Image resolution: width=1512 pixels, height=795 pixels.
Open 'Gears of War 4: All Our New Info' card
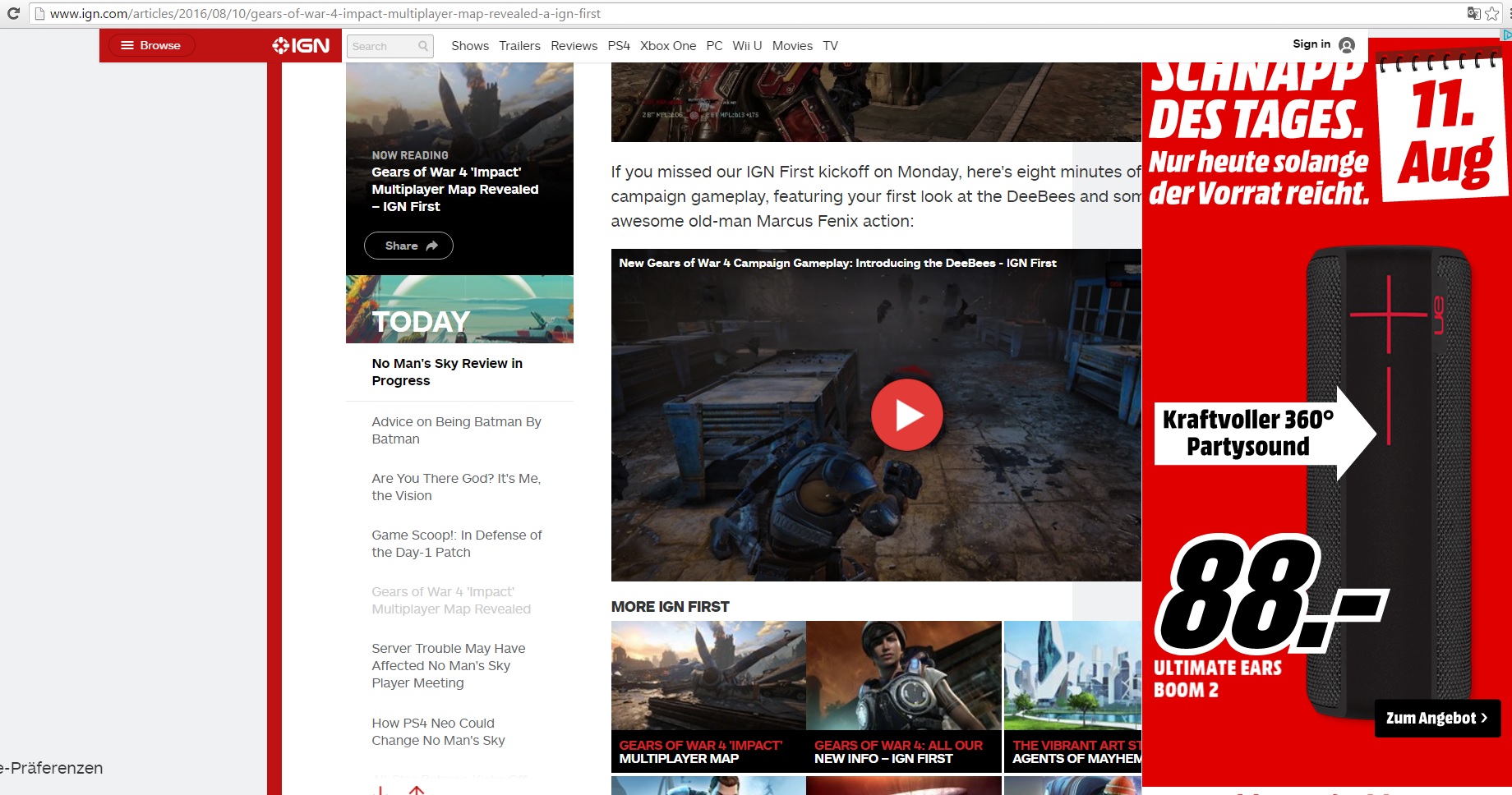tap(904, 696)
